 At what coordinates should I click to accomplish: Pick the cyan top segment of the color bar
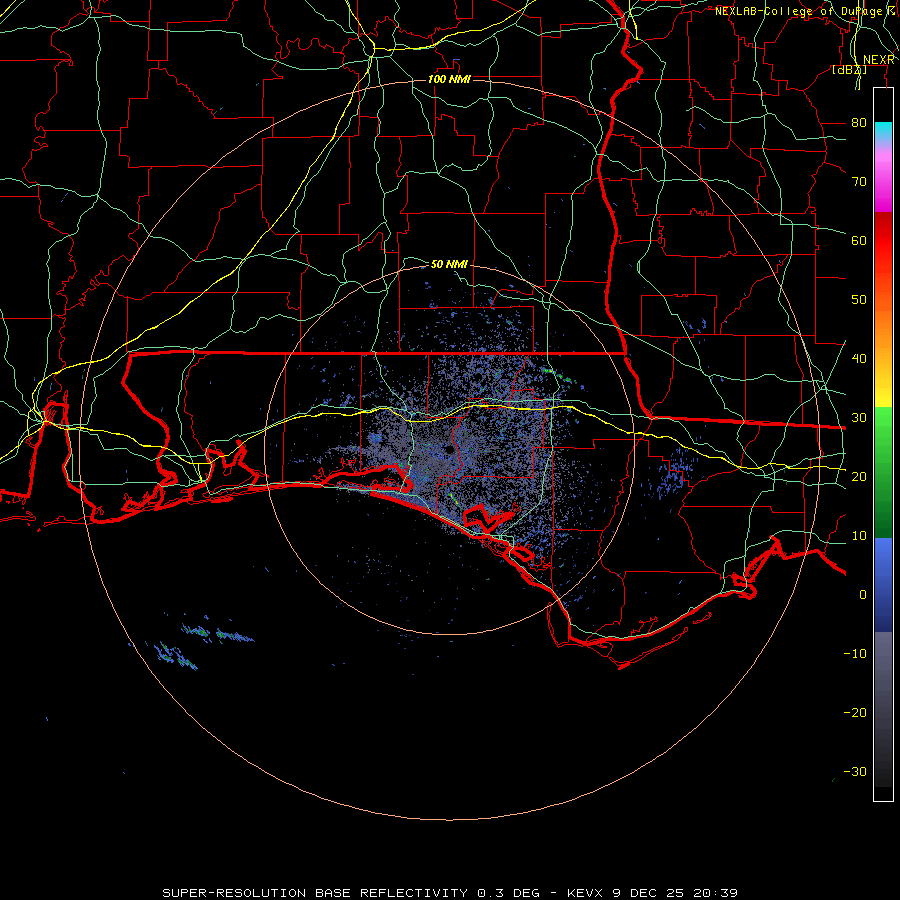click(x=883, y=129)
